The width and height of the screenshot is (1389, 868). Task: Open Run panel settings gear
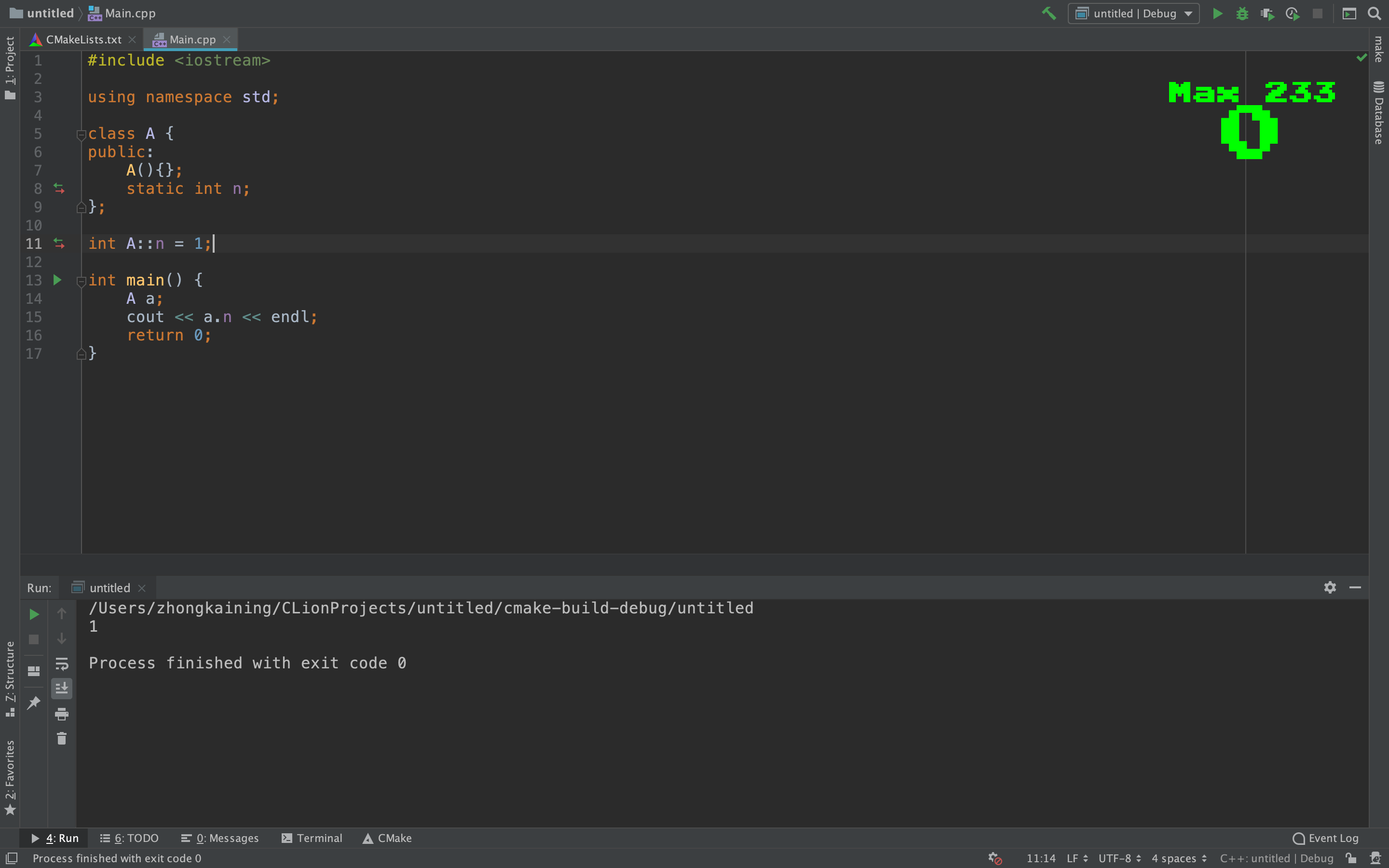[1330, 587]
